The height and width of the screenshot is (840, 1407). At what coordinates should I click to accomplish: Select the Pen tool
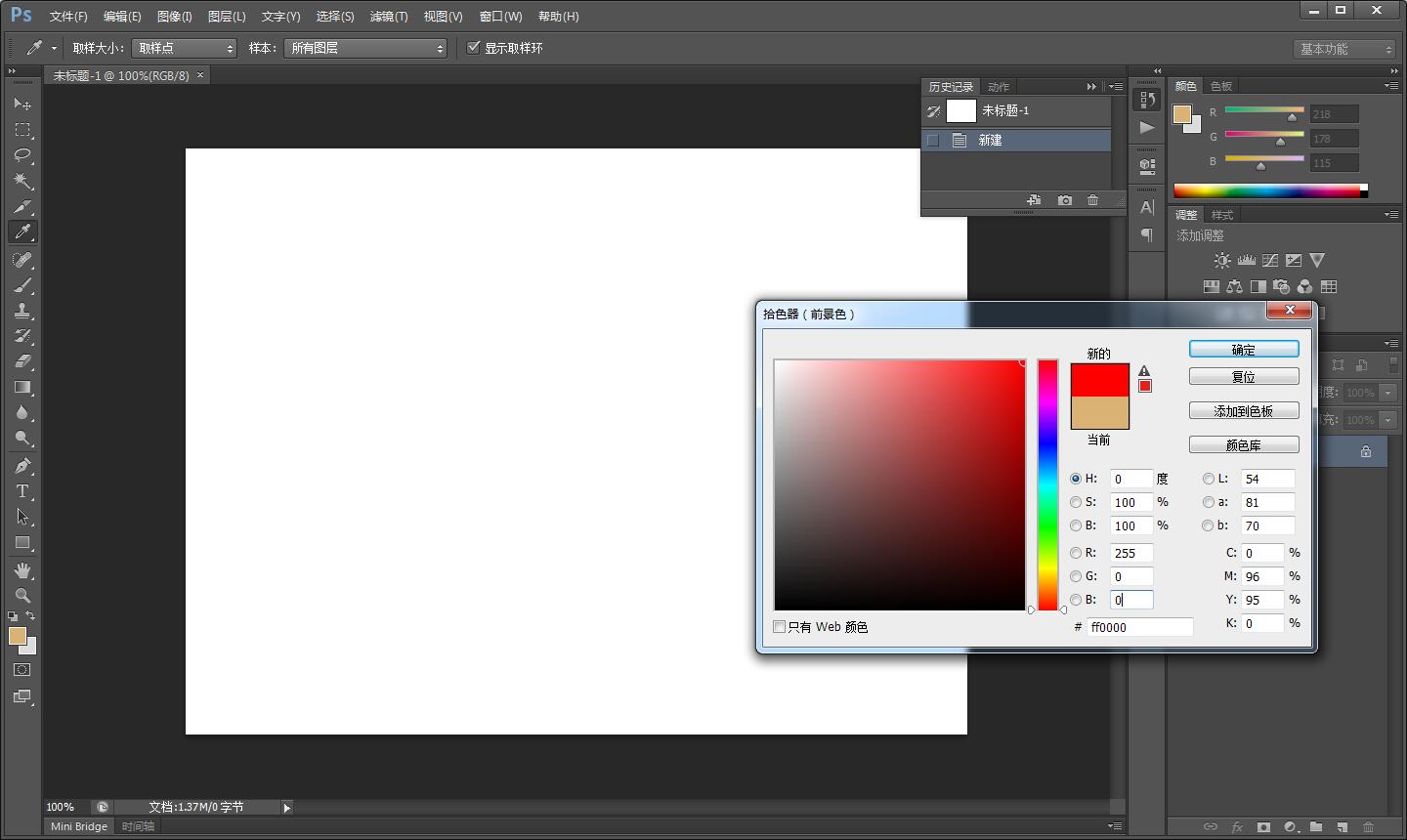(22, 466)
